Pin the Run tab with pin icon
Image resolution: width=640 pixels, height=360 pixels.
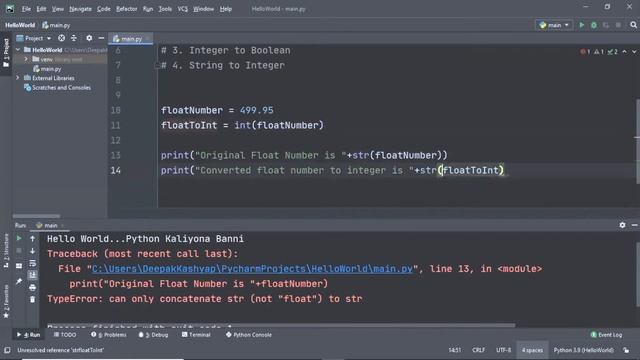19,281
